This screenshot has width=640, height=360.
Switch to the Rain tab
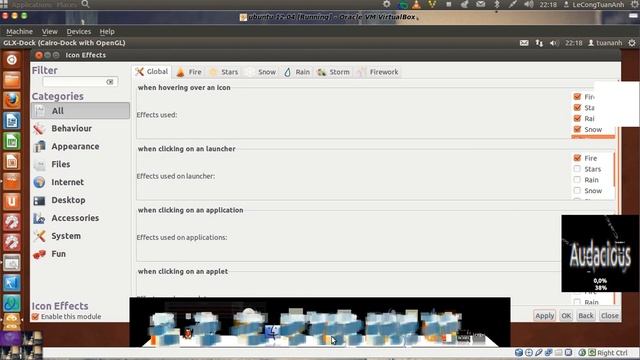click(x=297, y=72)
